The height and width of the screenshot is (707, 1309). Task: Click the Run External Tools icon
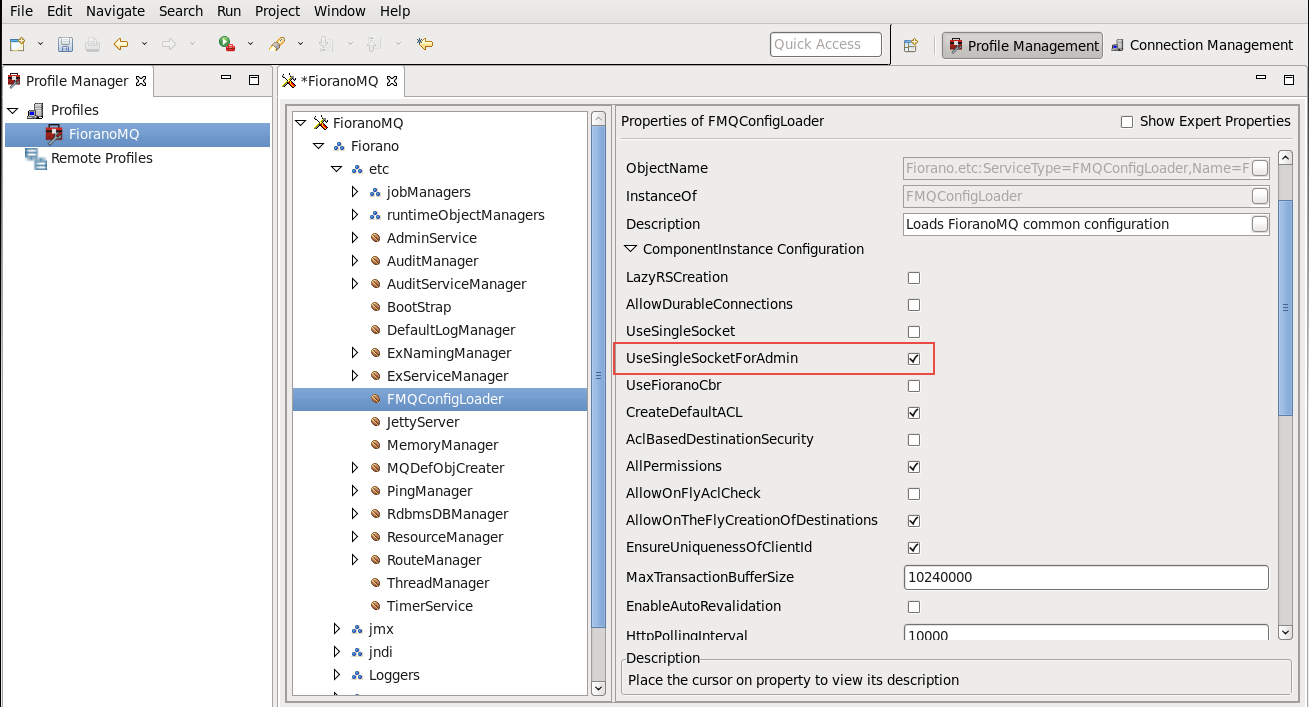(227, 44)
